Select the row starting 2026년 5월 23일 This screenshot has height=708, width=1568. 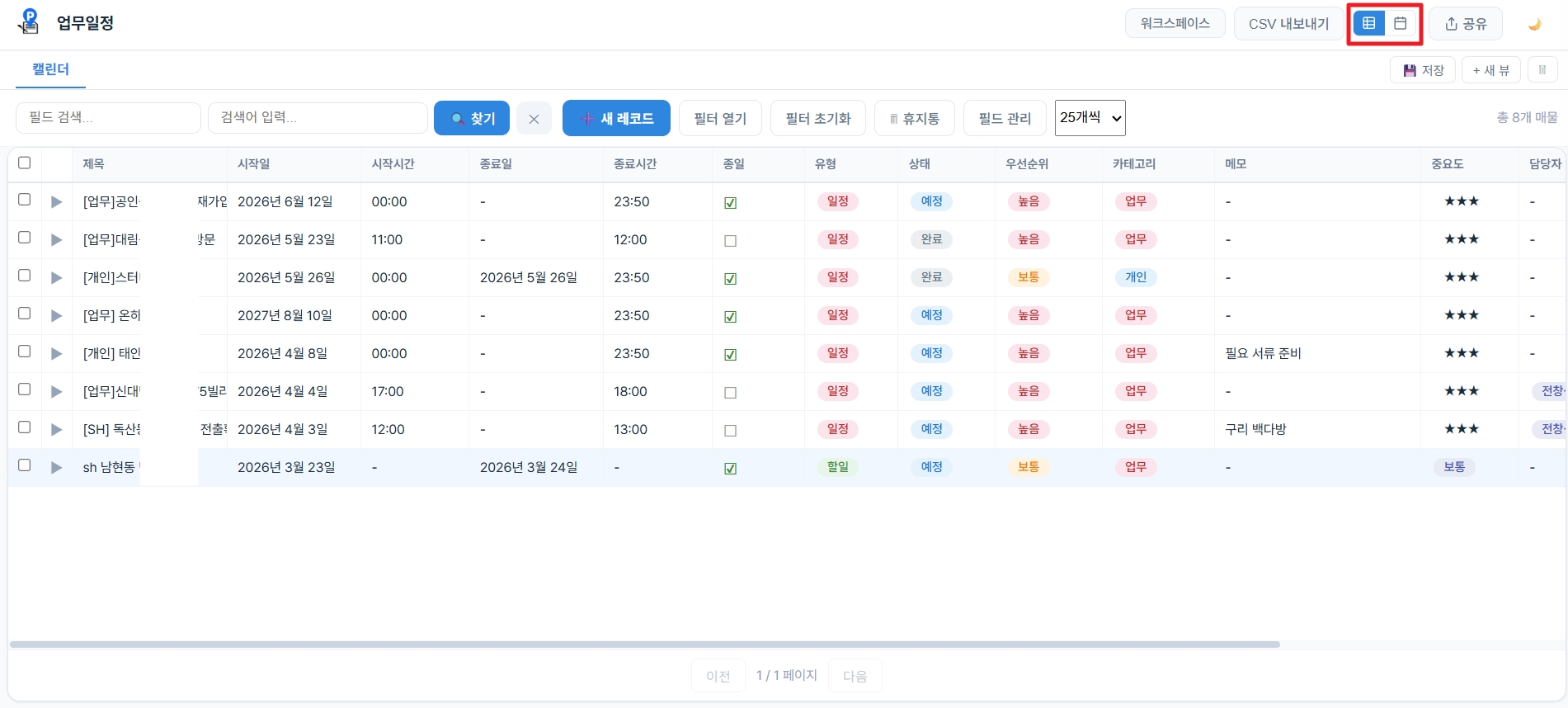coord(25,238)
